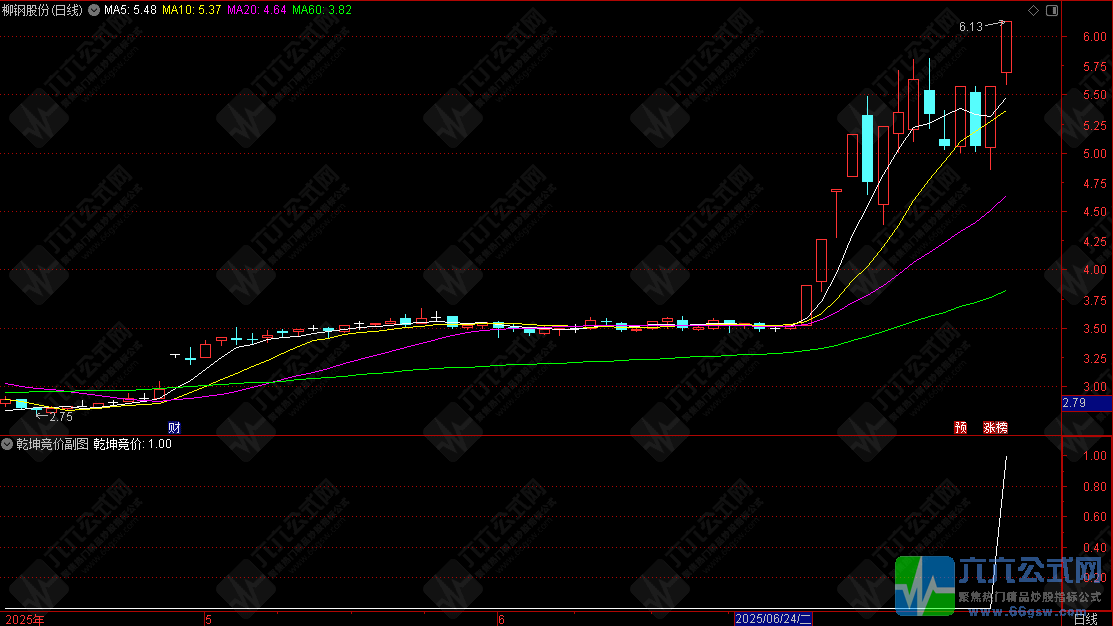Click the 2025年 label on the time axis
This screenshot has height=626, width=1113.
tap(25, 620)
